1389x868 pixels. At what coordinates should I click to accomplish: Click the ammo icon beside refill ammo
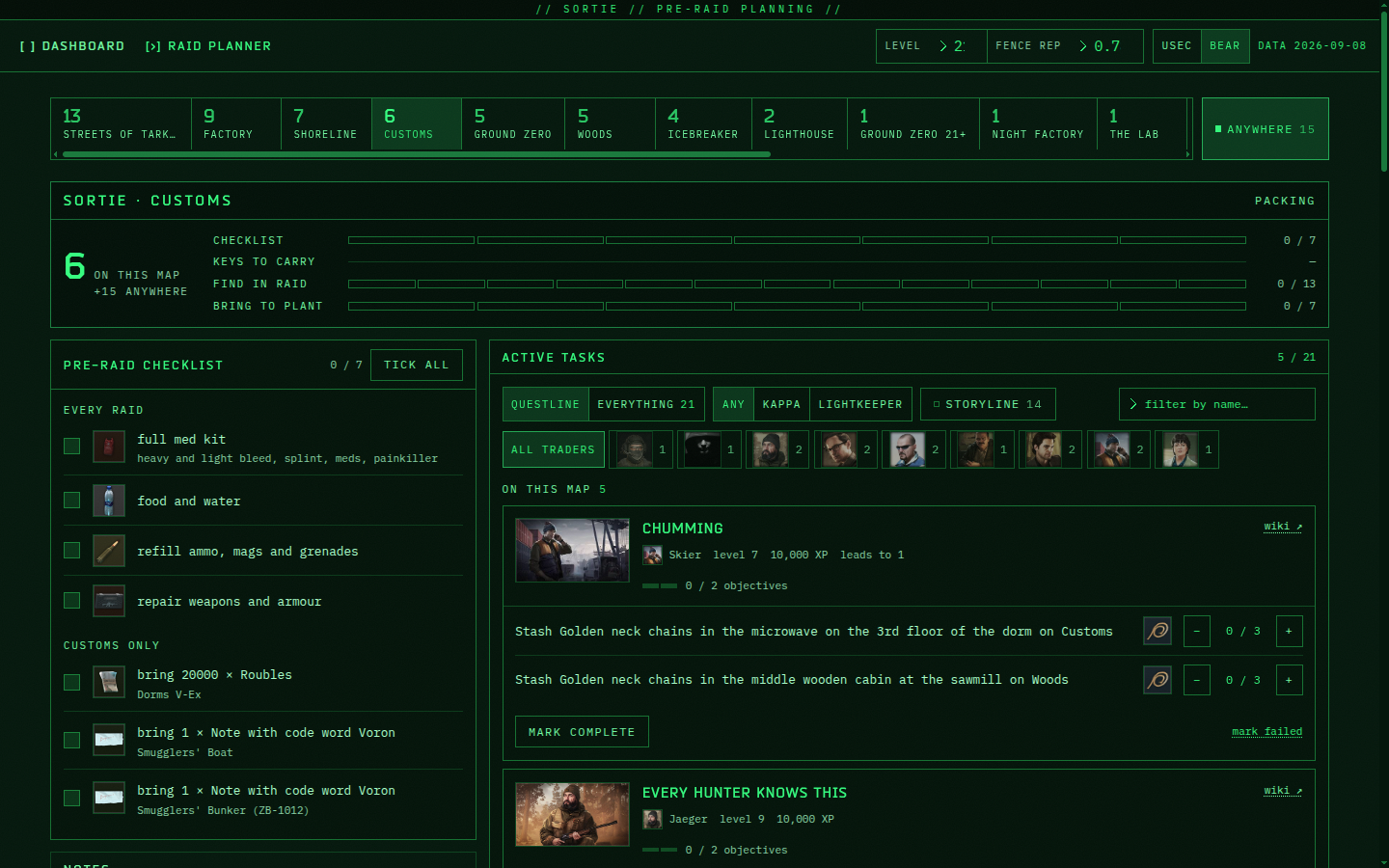(109, 551)
